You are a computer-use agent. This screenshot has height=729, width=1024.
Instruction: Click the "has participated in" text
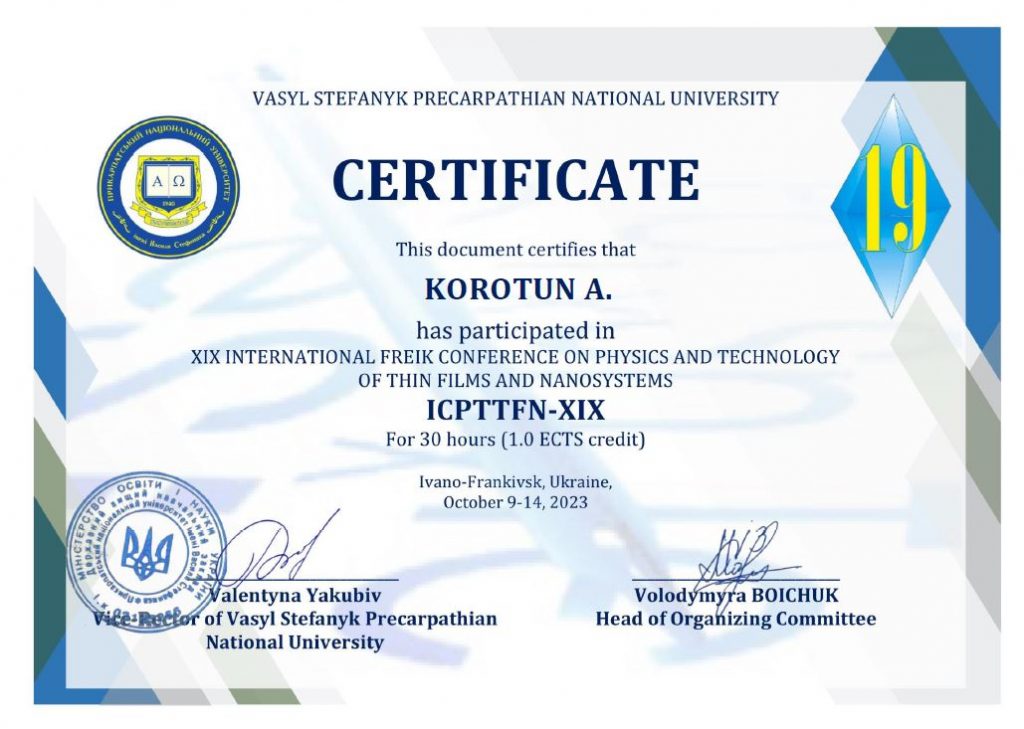coord(515,328)
